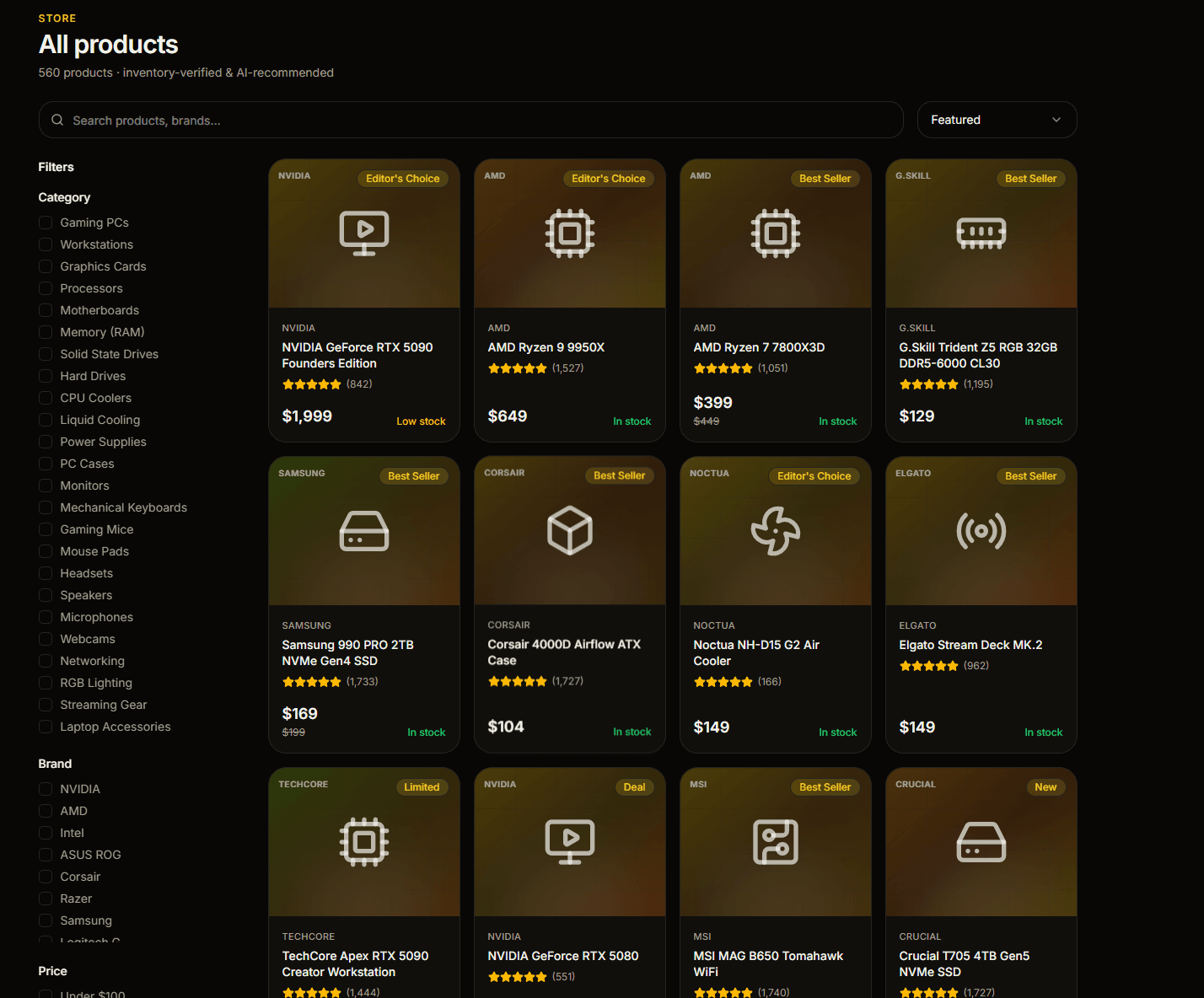Tick the Graphics Cards checkbox
The height and width of the screenshot is (998, 1204).
(46, 266)
